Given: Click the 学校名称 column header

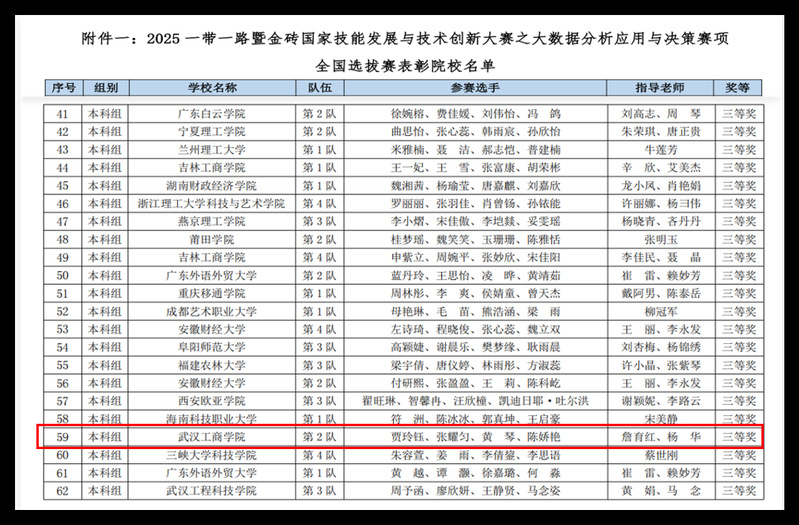Looking at the screenshot, I should click(211, 87).
